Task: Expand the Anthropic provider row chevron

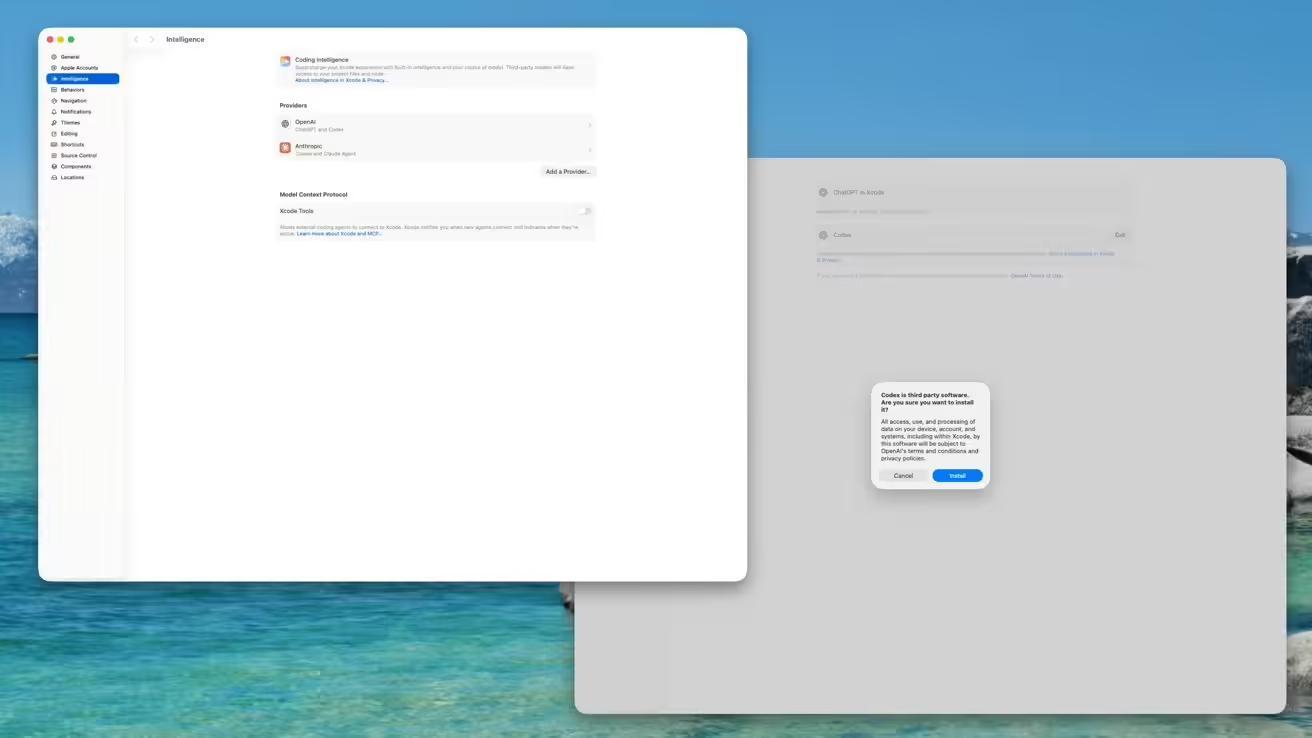Action: coord(589,149)
